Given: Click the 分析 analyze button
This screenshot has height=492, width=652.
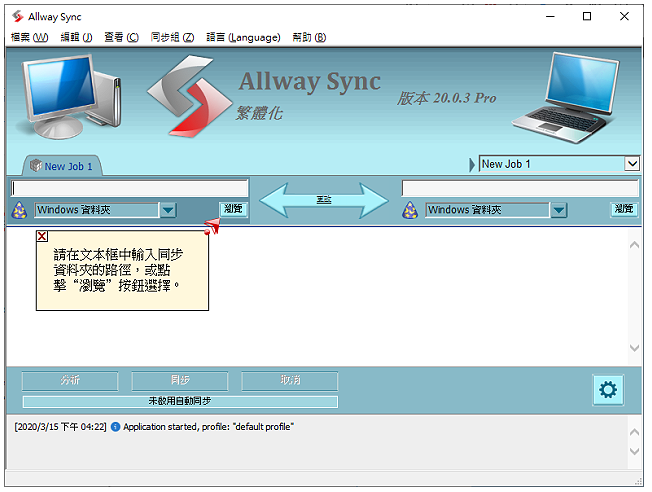Looking at the screenshot, I should 70,381.
